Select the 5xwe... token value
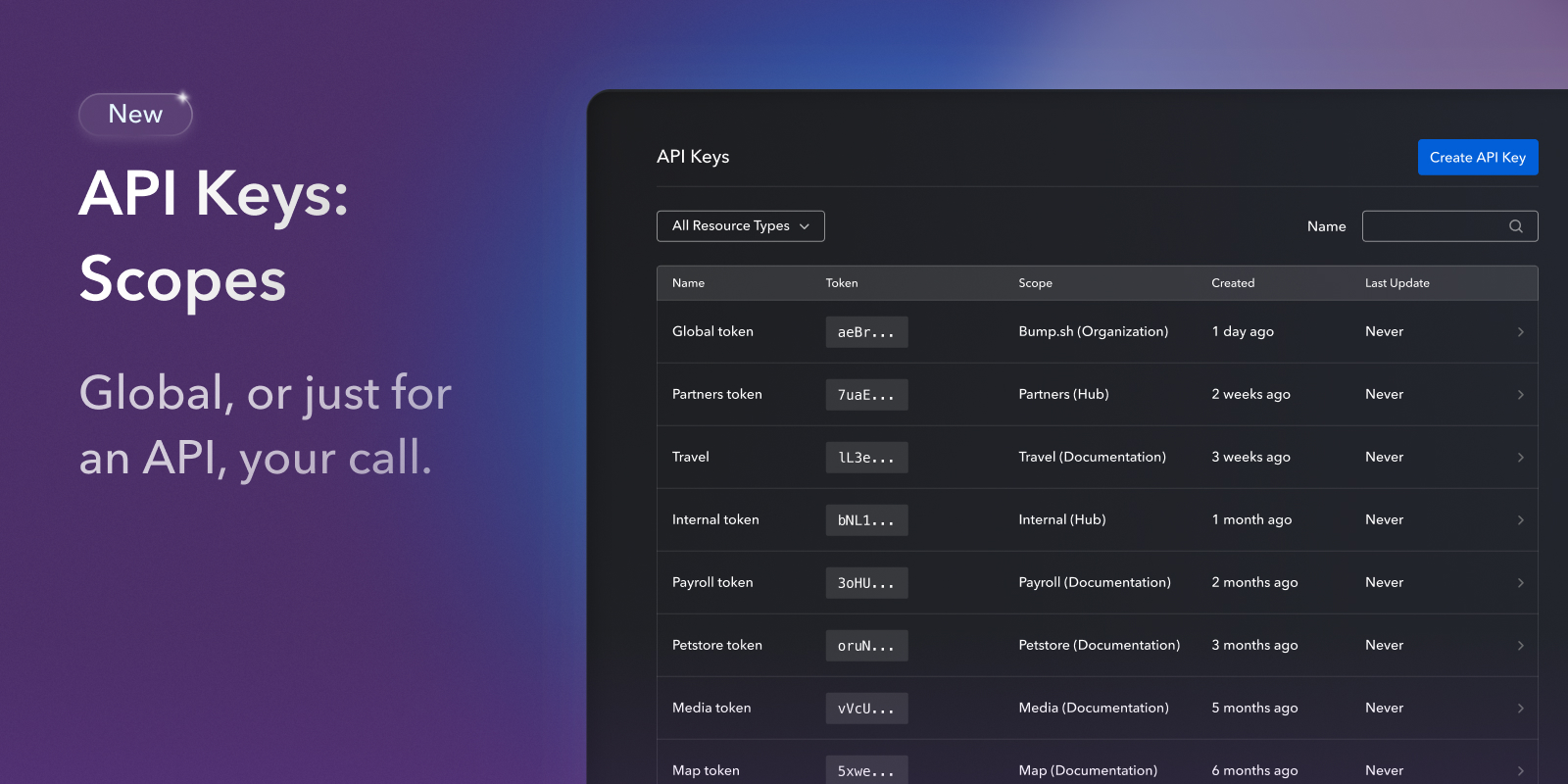 click(x=866, y=770)
